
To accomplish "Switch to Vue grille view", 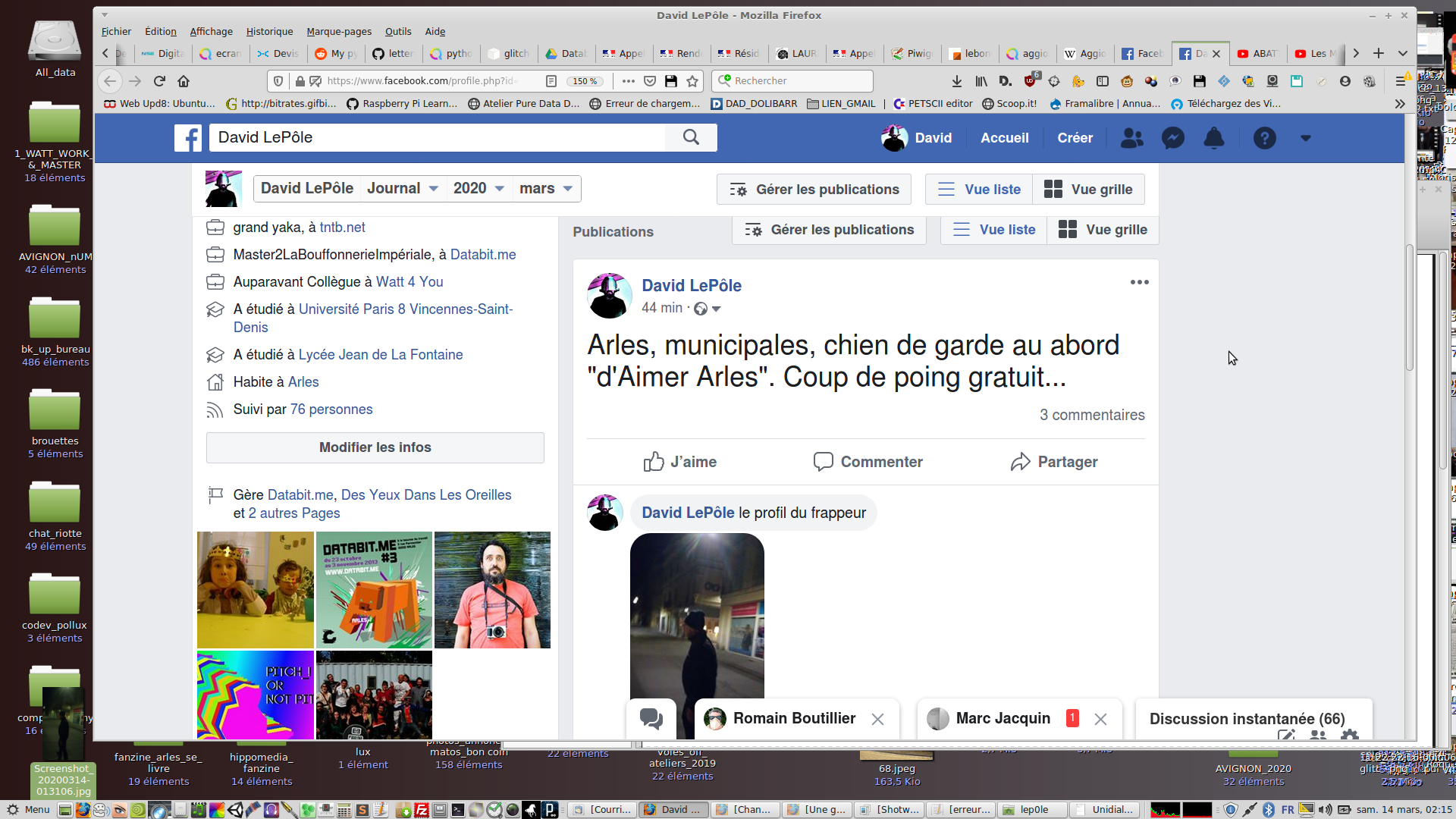I will coord(1088,190).
